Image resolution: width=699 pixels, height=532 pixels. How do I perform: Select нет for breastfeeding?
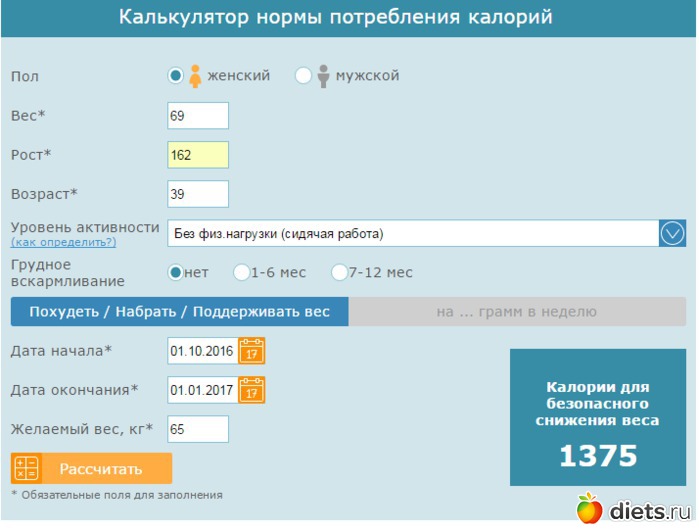click(x=176, y=272)
